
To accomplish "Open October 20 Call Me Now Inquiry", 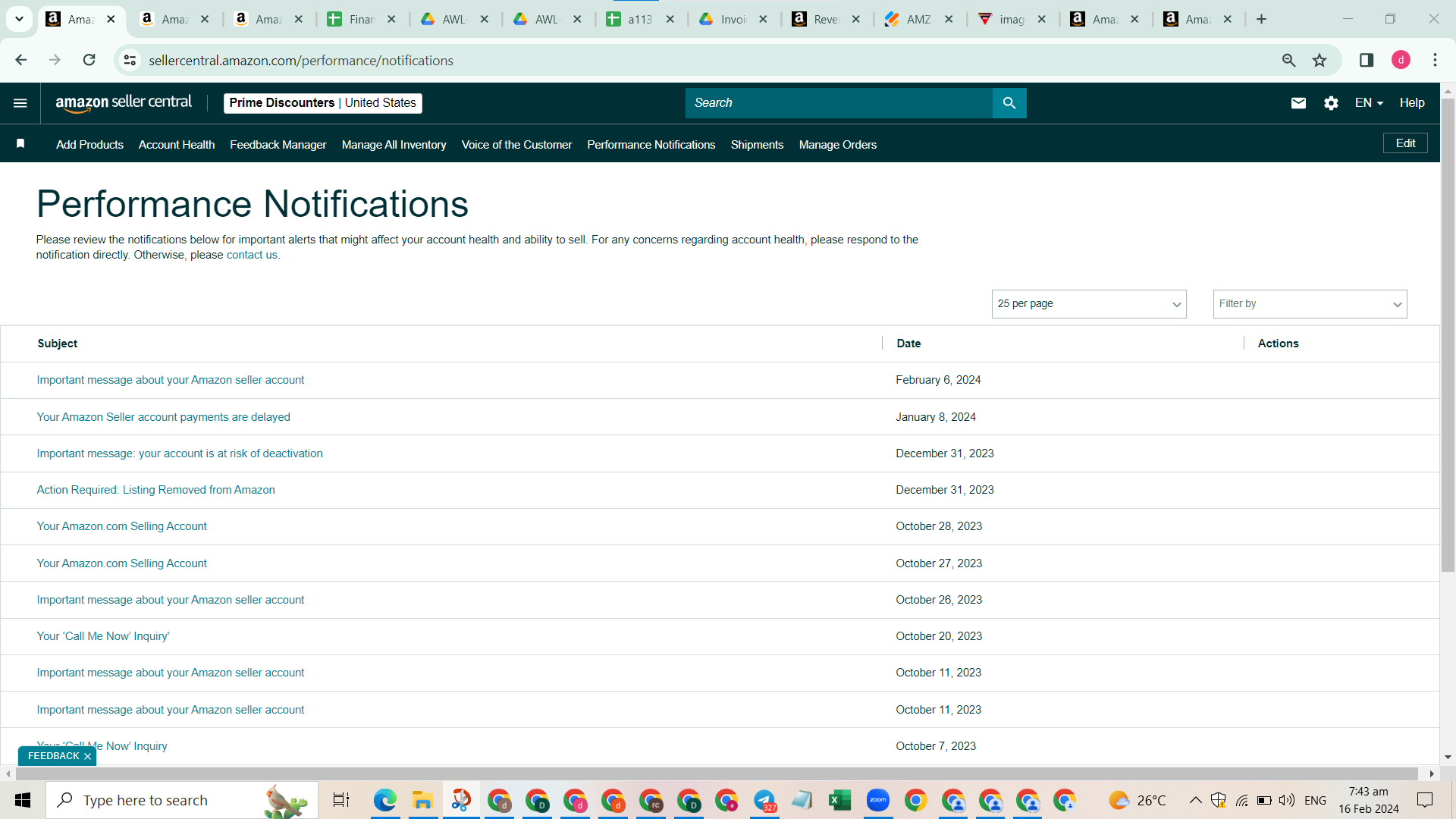I will (x=103, y=636).
